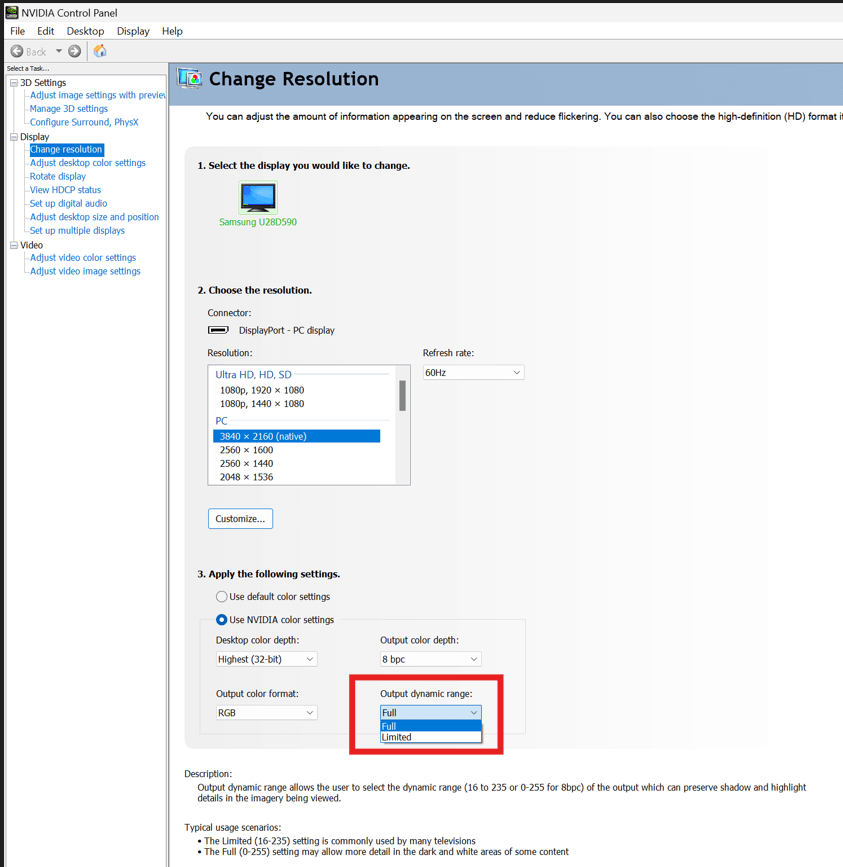Click the Customize... button
The height and width of the screenshot is (867, 843).
pos(240,519)
